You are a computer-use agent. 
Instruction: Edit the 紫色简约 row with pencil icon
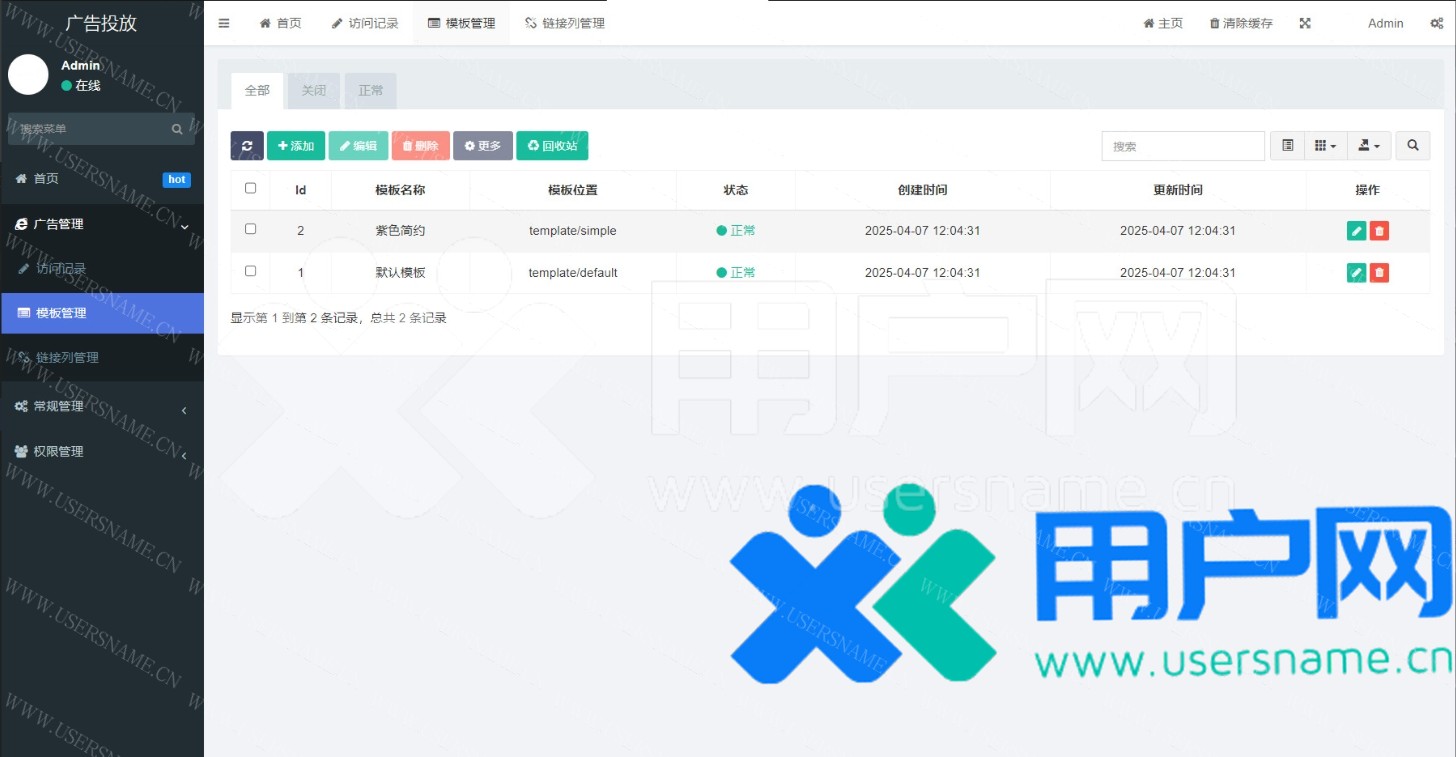(1356, 231)
